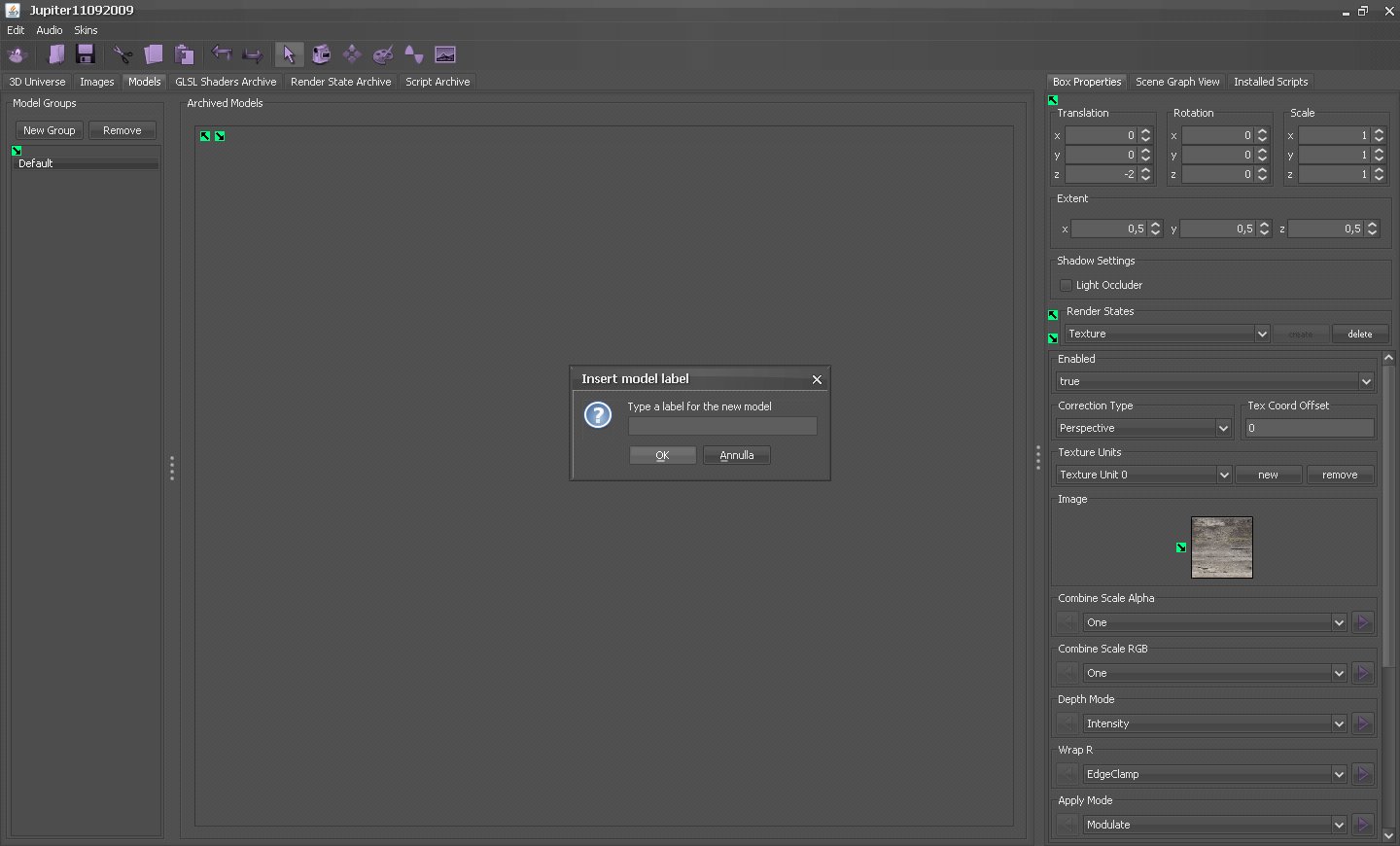The width and height of the screenshot is (1400, 846).
Task: Click the Annulla cancel button
Action: 736,455
